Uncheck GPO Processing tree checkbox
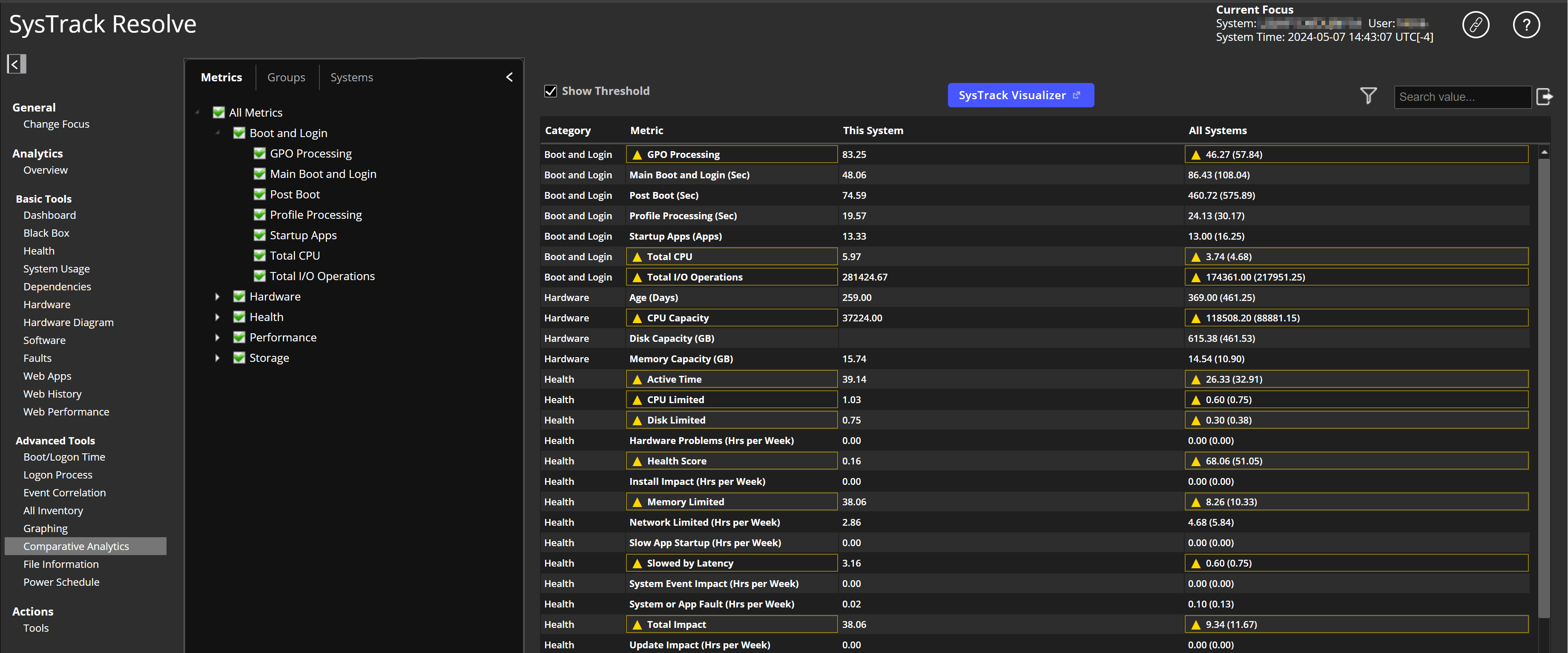1568x653 pixels. tap(259, 153)
